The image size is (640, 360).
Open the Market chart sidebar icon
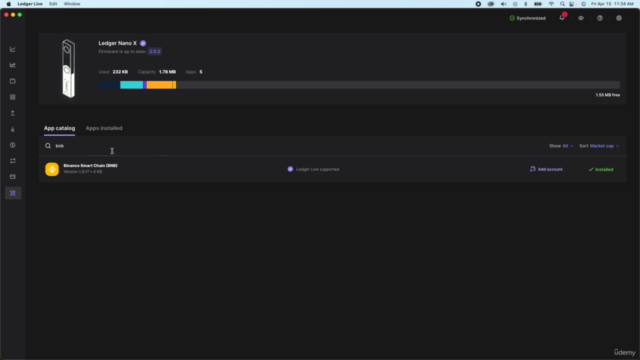[13, 65]
